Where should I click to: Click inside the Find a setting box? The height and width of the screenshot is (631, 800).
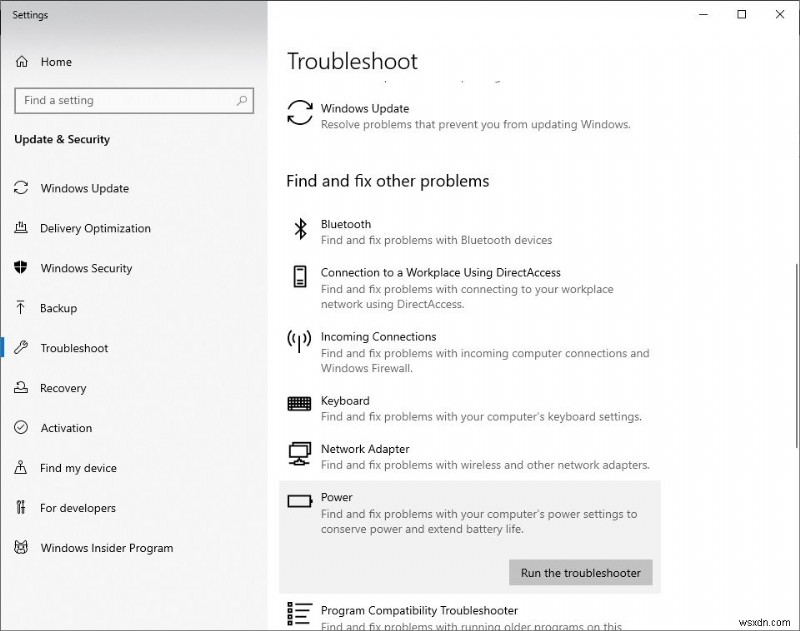(x=120, y=100)
